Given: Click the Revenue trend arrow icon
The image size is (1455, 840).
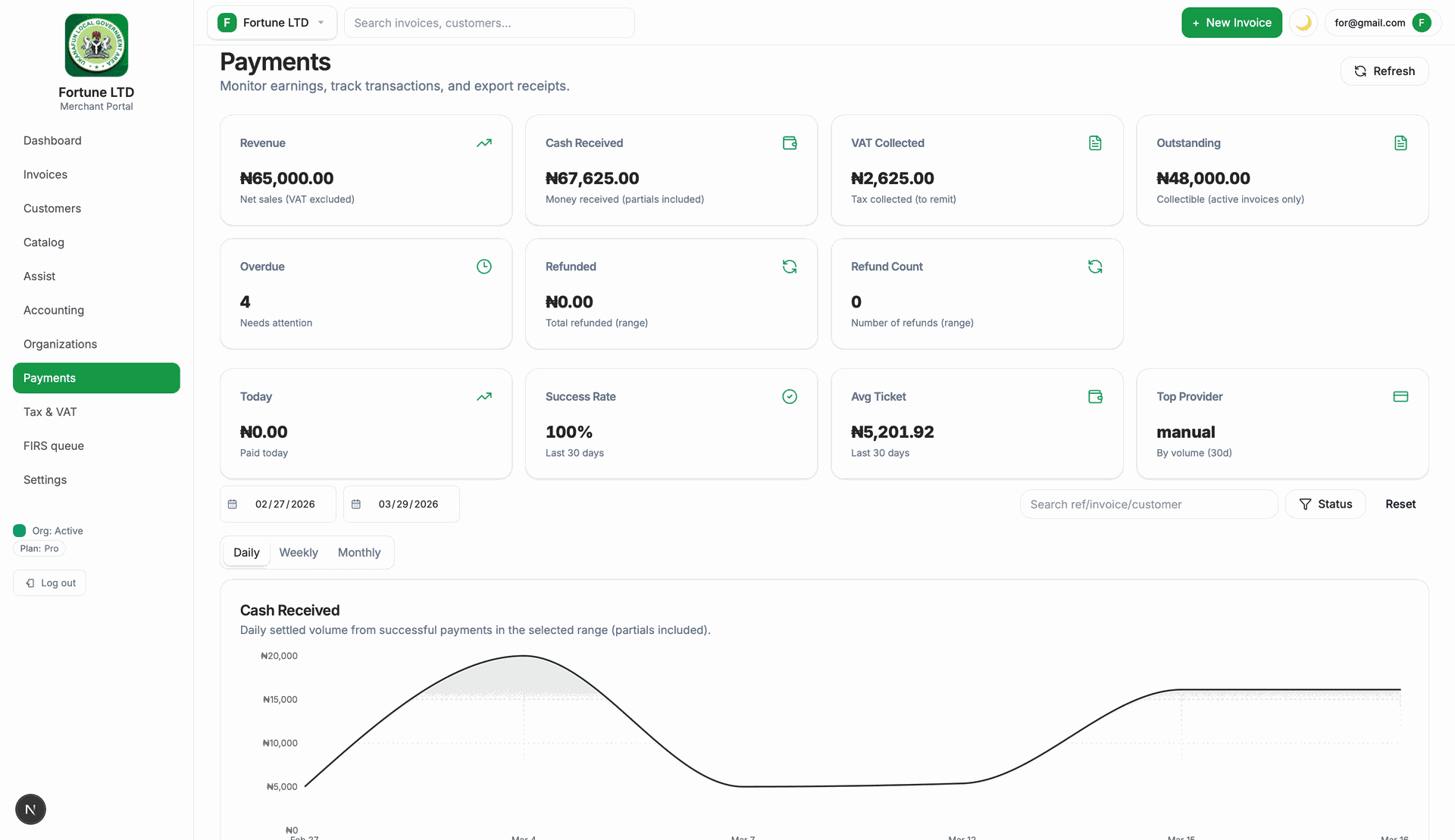Looking at the screenshot, I should pyautogui.click(x=484, y=143).
